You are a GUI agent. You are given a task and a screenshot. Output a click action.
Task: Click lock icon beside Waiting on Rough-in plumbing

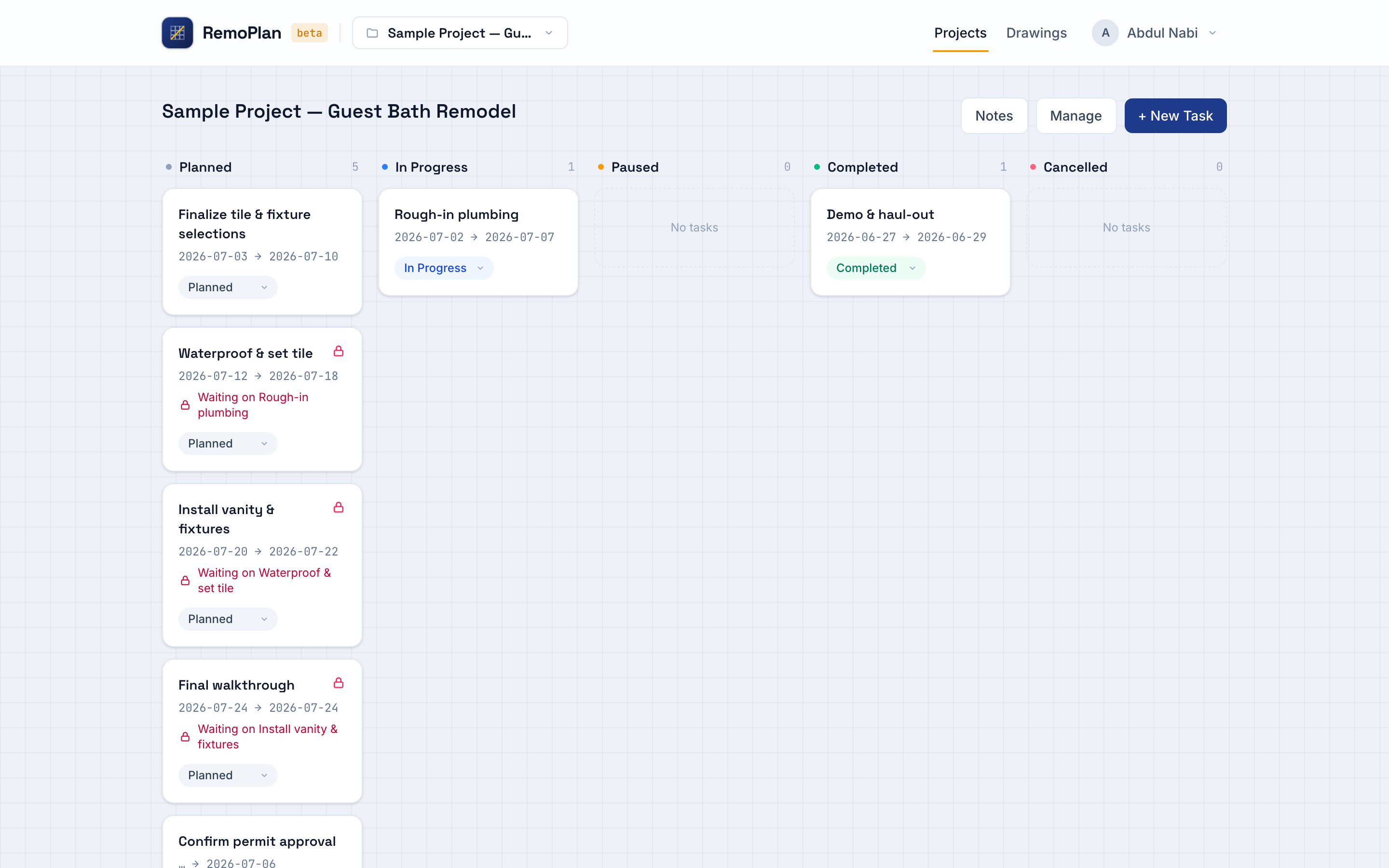(x=185, y=405)
